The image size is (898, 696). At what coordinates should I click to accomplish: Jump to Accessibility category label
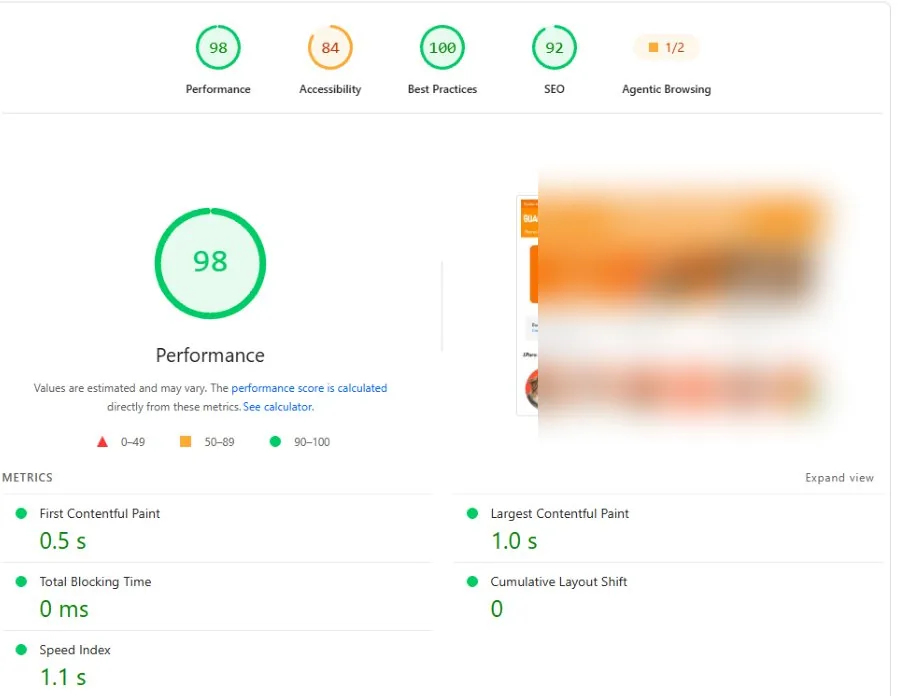[330, 89]
